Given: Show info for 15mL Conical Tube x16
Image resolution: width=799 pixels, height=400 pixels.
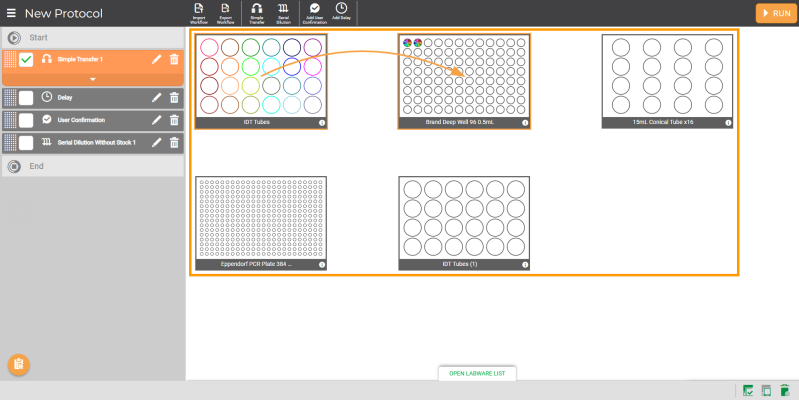Looking at the screenshot, I should (728, 123).
